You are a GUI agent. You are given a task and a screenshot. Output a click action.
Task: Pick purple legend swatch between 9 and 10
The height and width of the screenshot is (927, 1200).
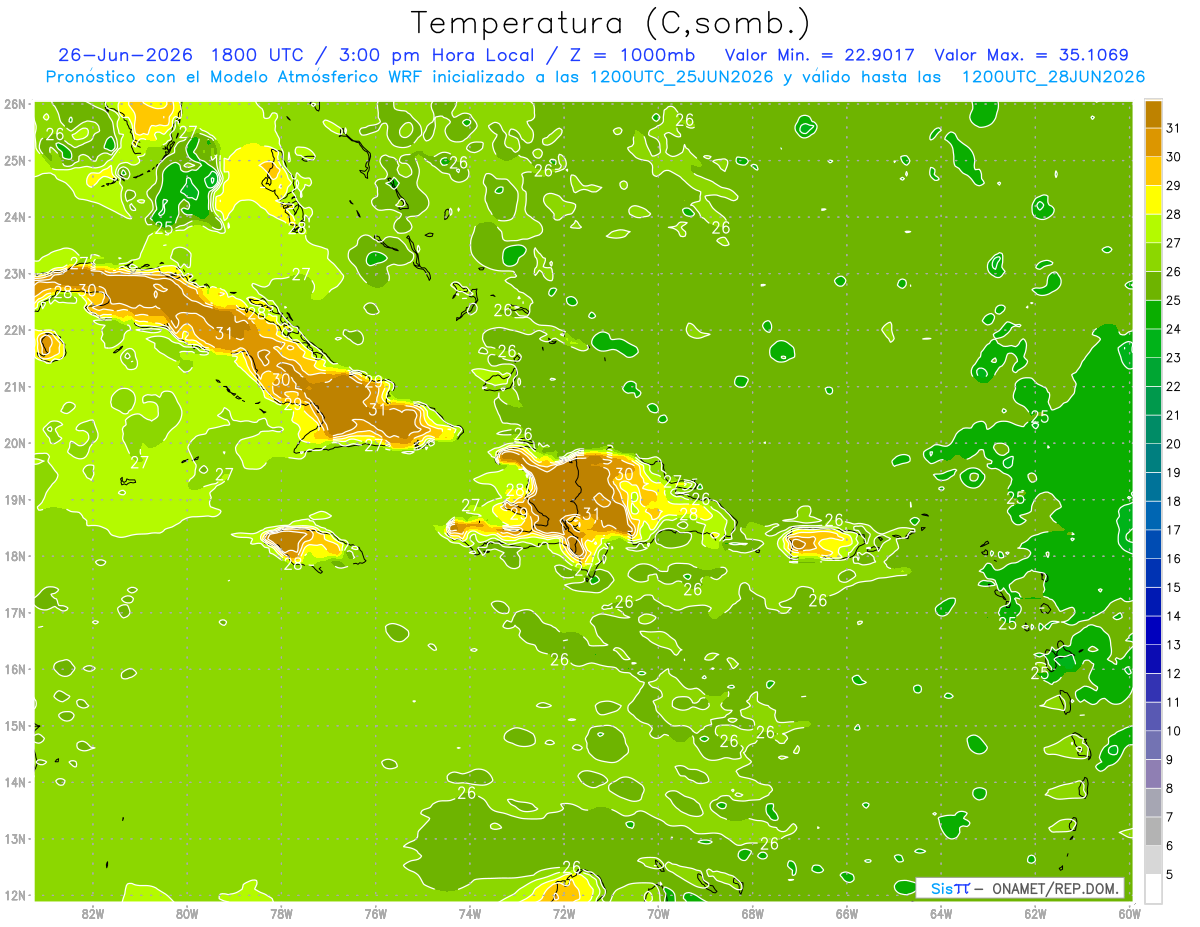tap(1153, 745)
